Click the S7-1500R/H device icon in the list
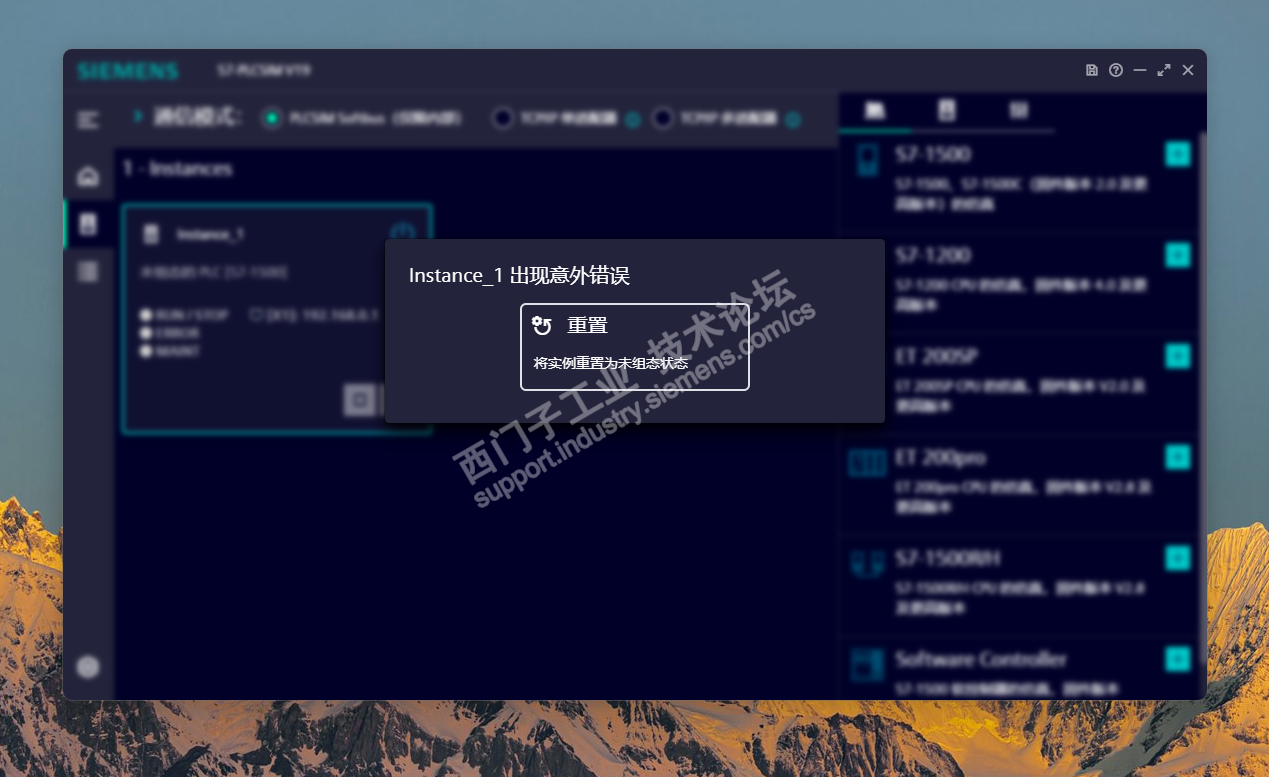This screenshot has height=777, width=1269. point(867,563)
